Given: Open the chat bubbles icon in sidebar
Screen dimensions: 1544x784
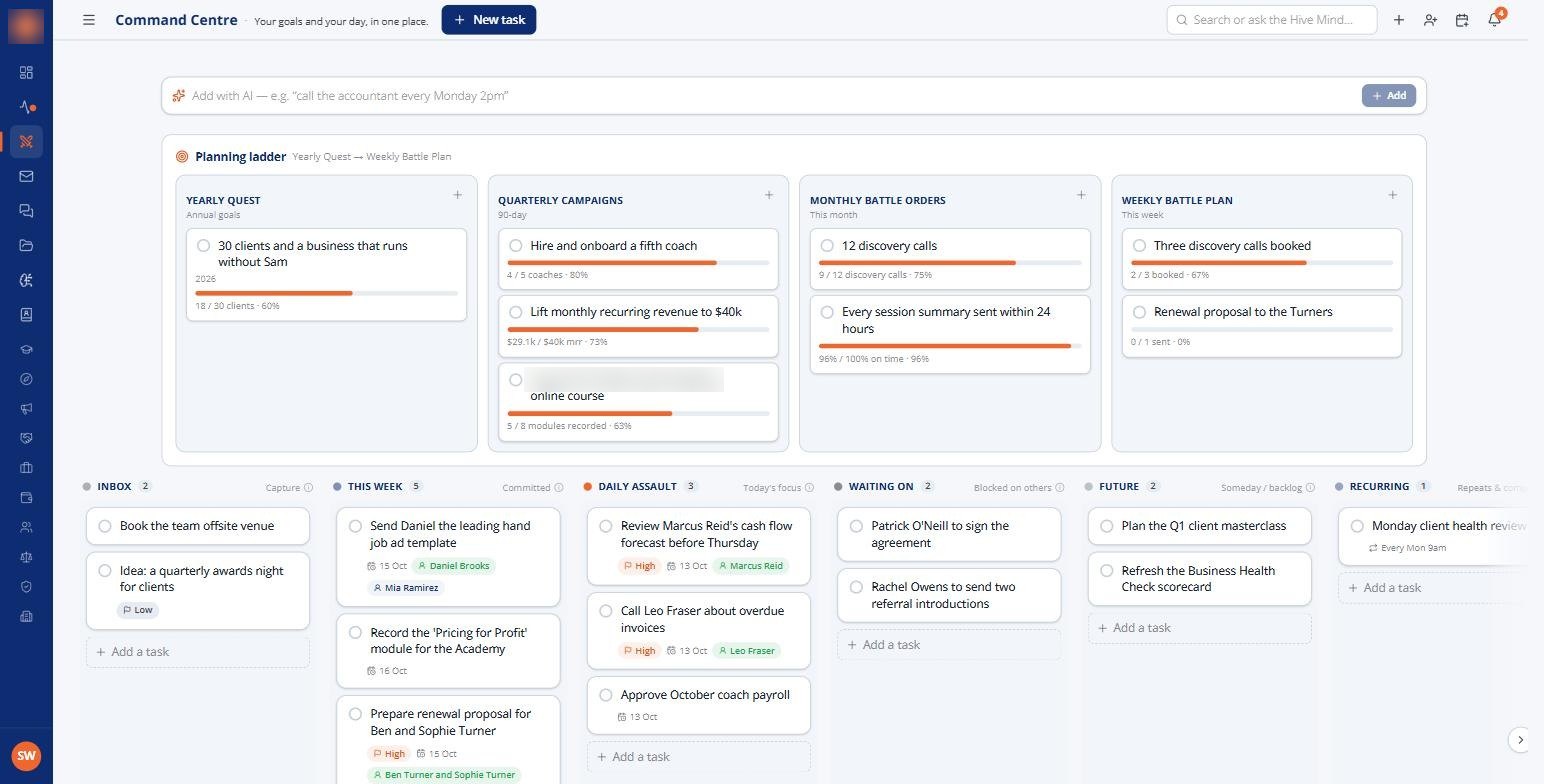Looking at the screenshot, I should (26, 211).
